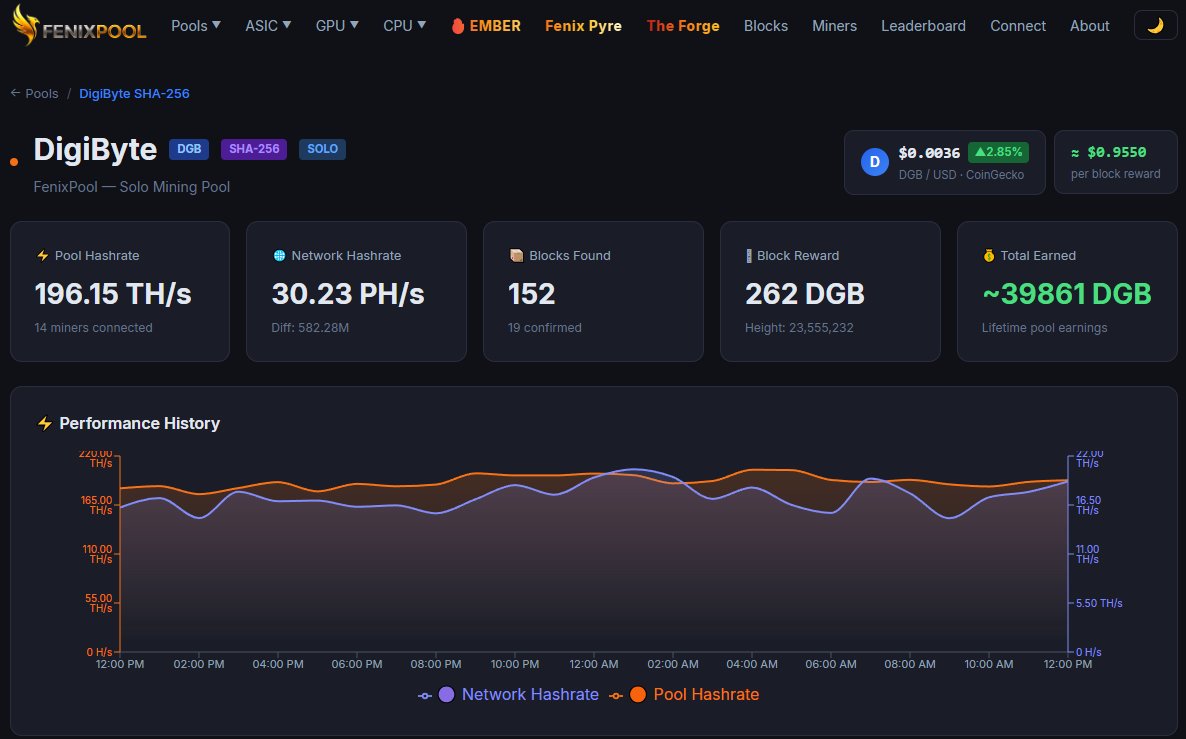The width and height of the screenshot is (1186, 739).
Task: Open the Pools dropdown menu
Action: [196, 26]
